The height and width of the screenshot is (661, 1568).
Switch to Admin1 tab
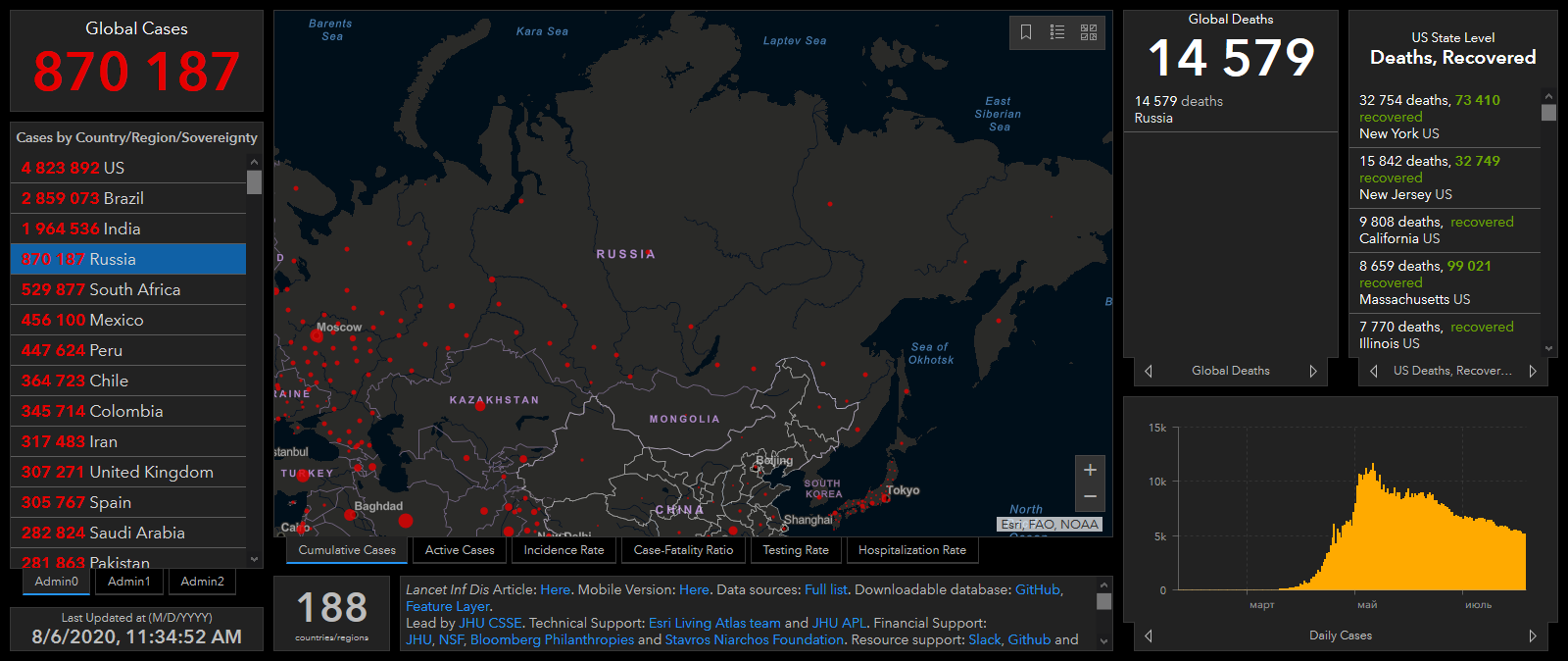[129, 582]
